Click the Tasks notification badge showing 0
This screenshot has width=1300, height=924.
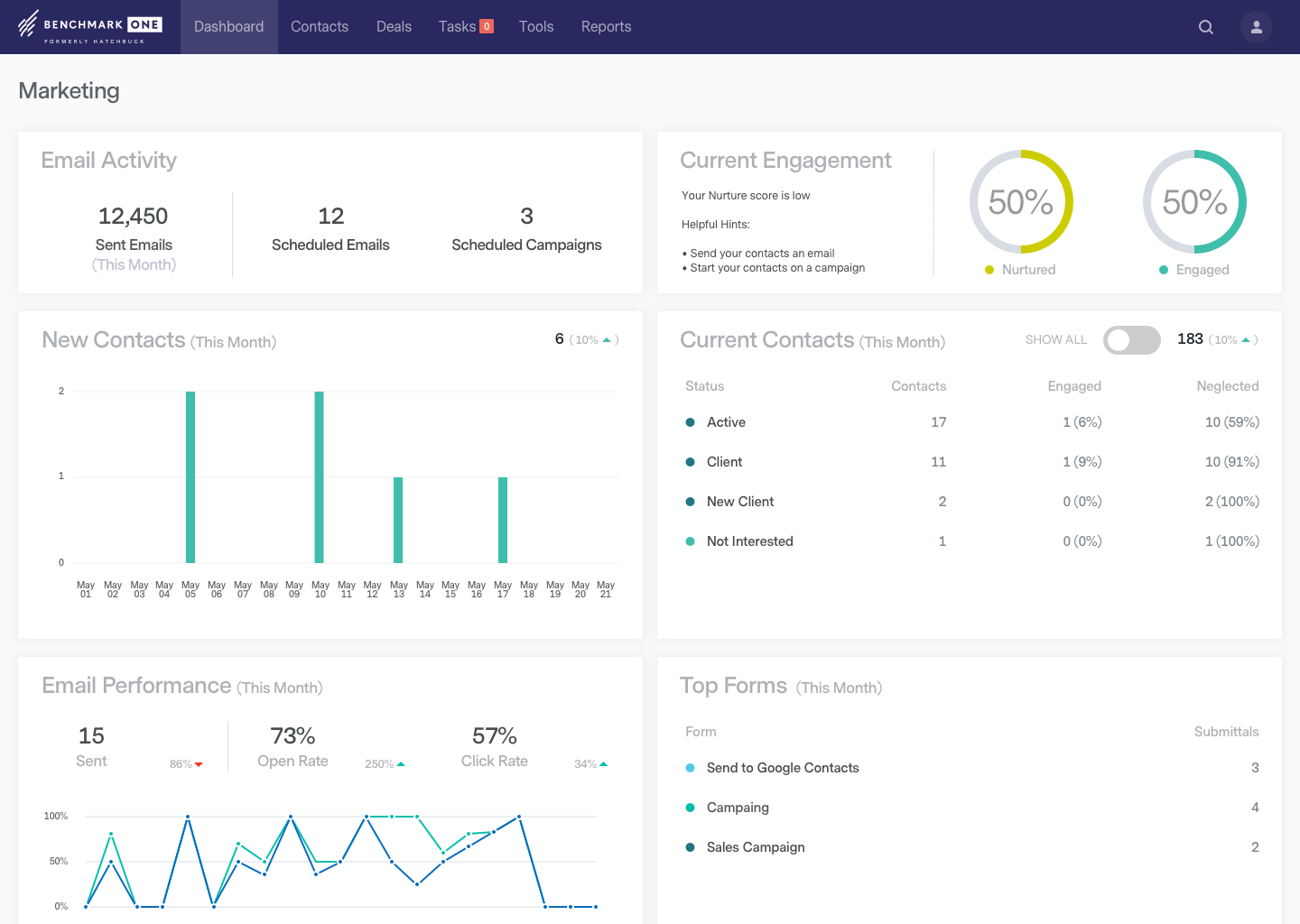488,26
